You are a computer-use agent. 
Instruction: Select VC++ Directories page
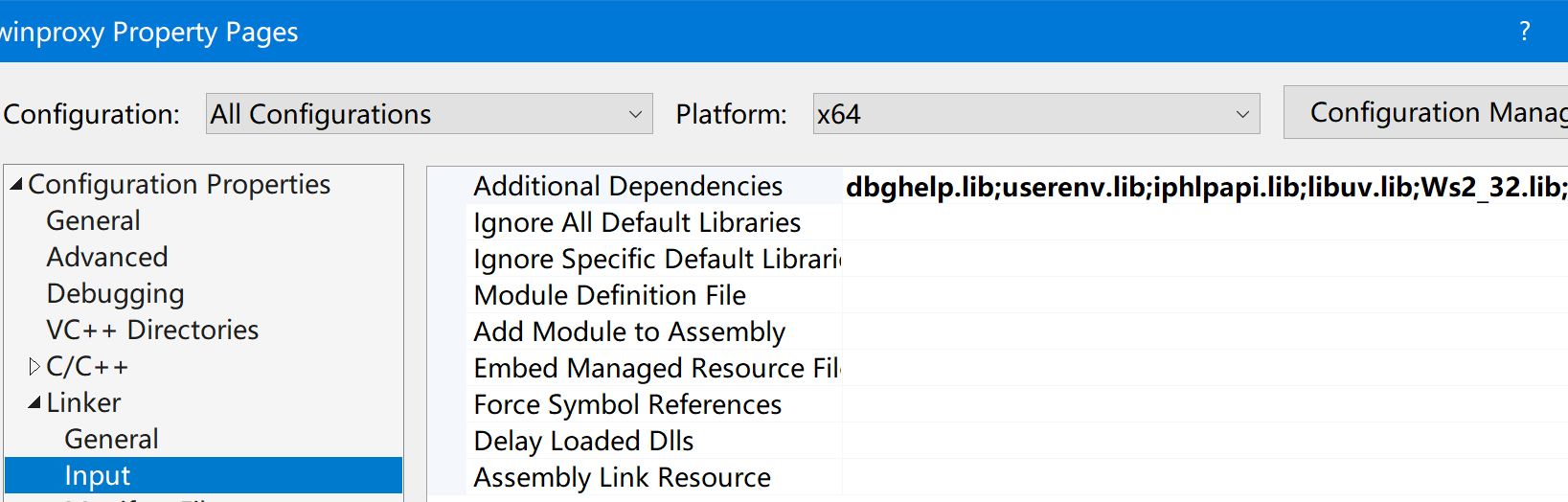tap(152, 330)
